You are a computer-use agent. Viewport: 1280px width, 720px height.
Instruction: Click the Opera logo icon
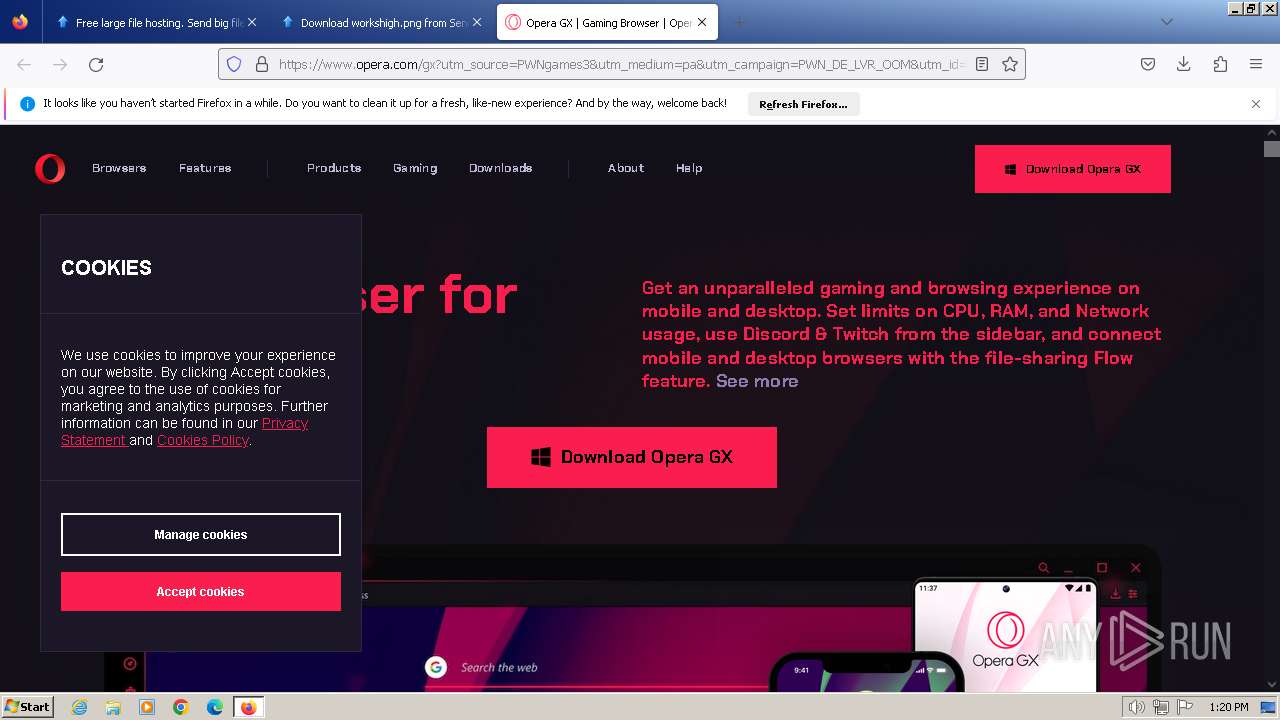pyautogui.click(x=50, y=169)
